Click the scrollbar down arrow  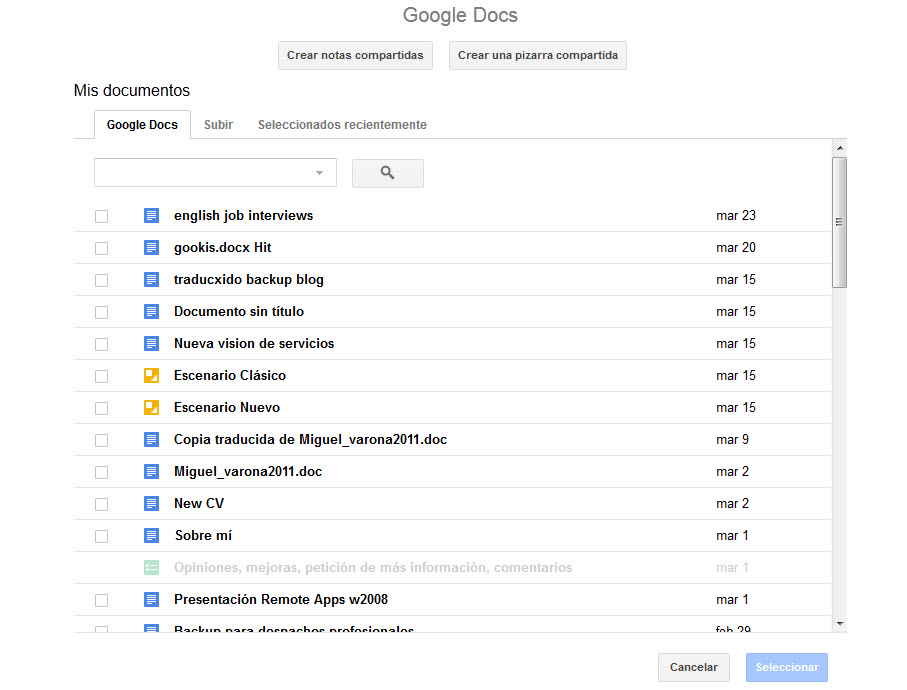[x=839, y=623]
